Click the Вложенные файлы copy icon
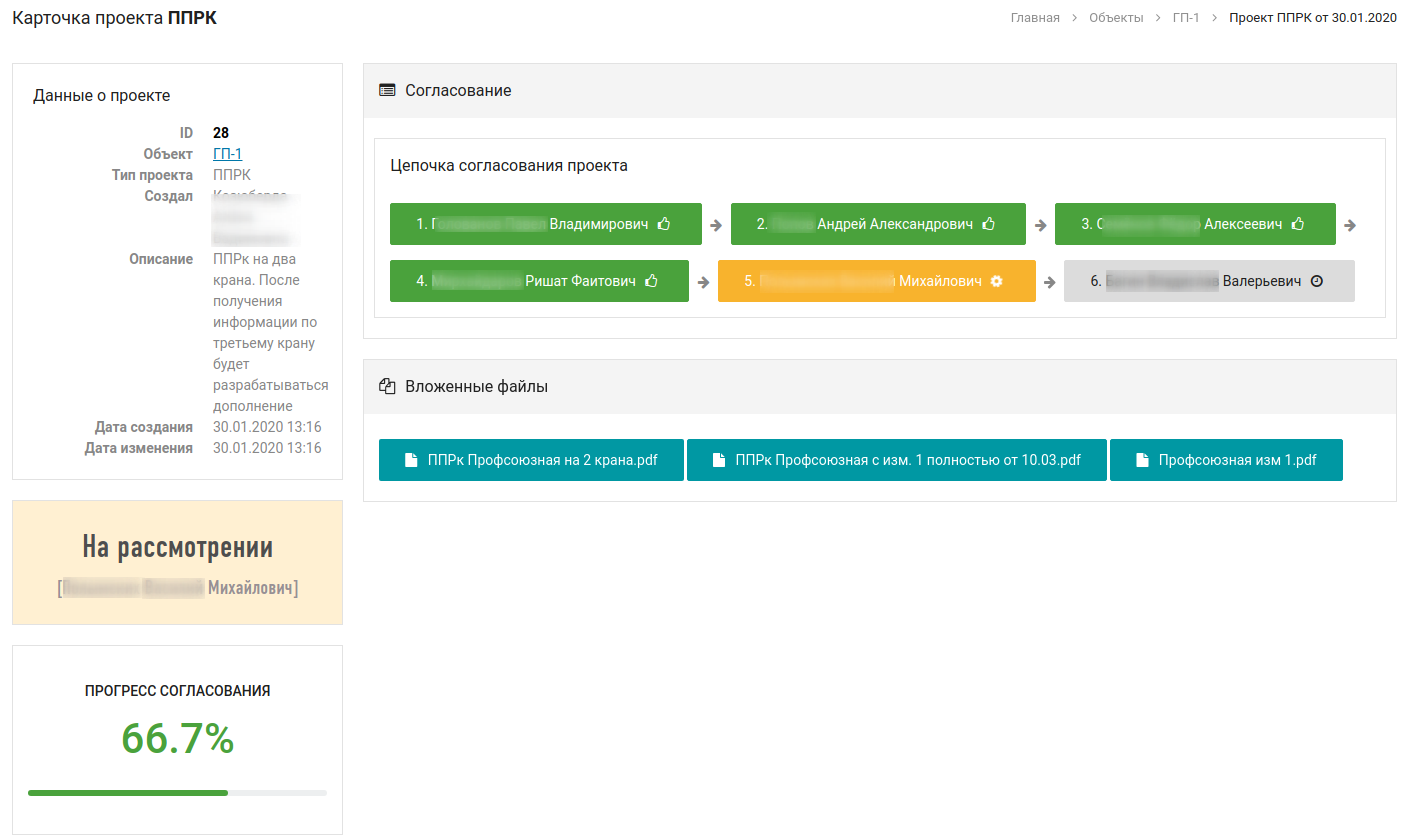Viewport: 1415px width, 838px height. tap(387, 386)
